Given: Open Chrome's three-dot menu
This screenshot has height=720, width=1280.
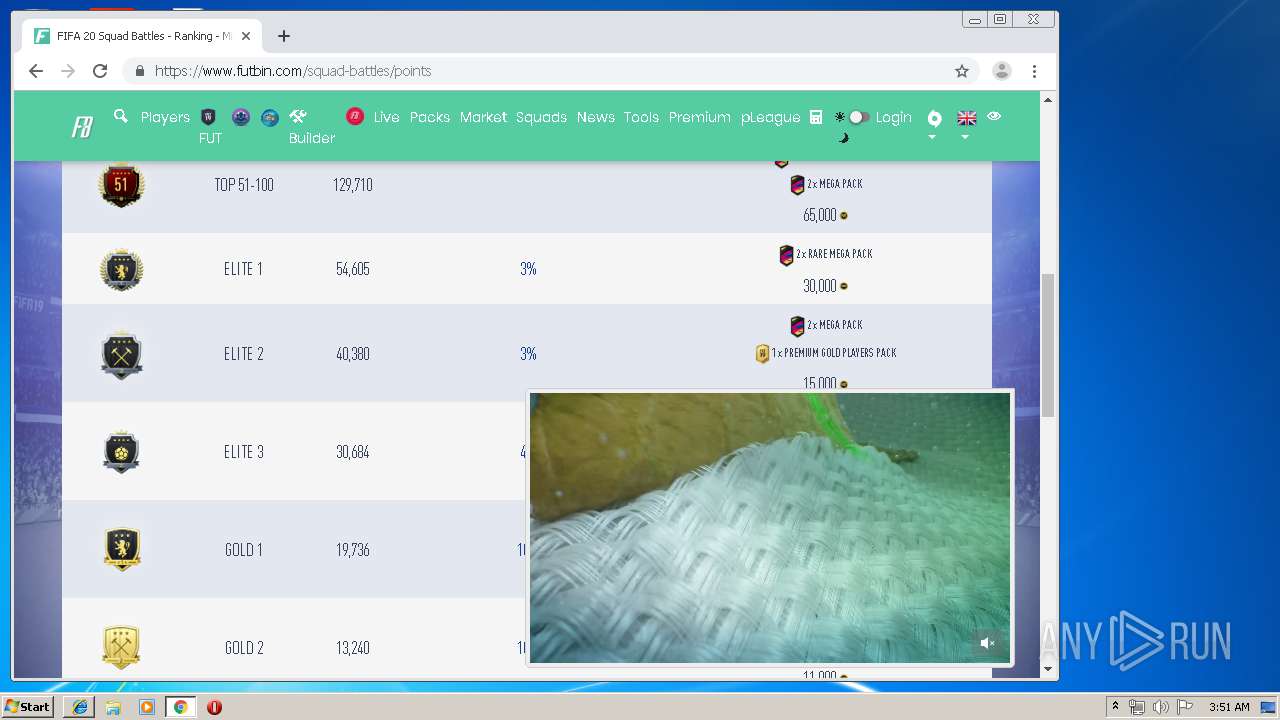Looking at the screenshot, I should point(1034,71).
